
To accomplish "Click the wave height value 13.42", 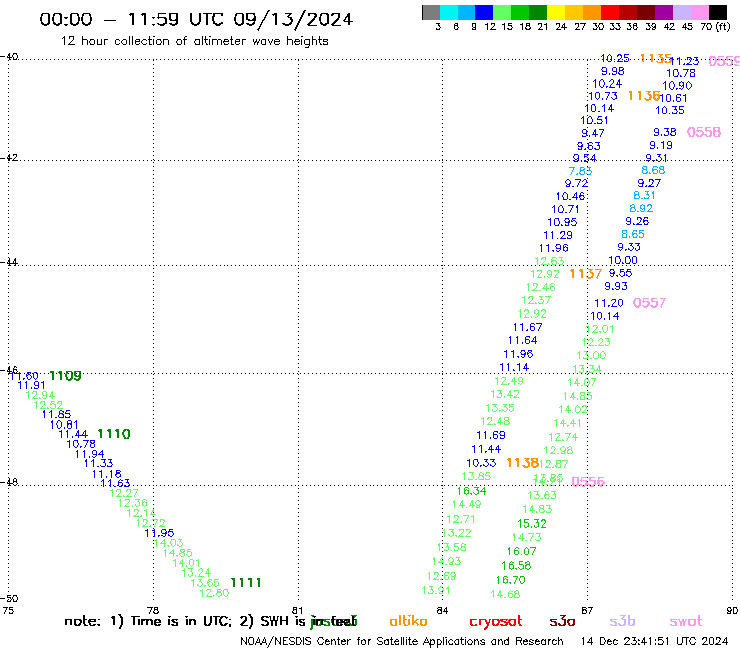I will (x=505, y=394).
